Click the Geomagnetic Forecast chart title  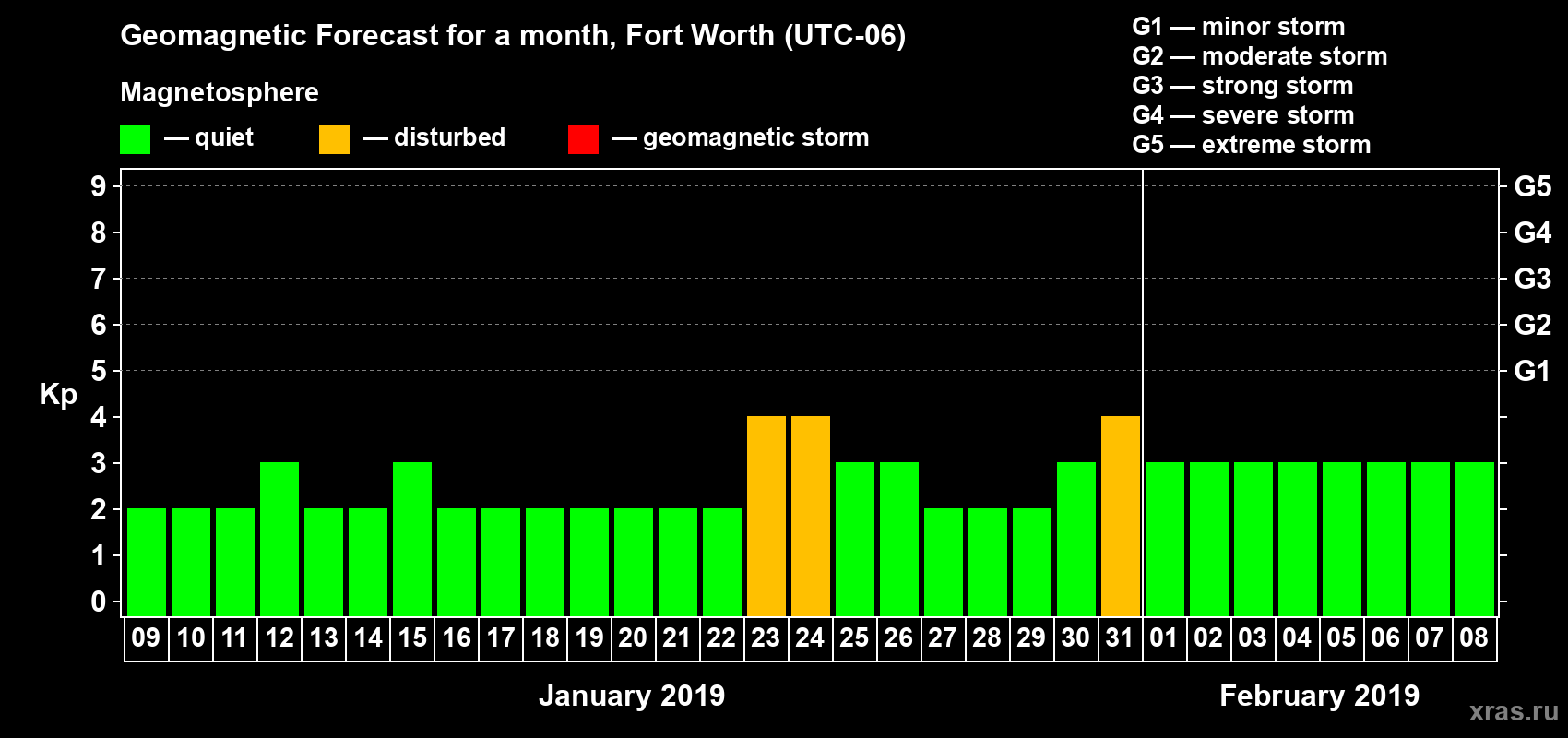513,36
